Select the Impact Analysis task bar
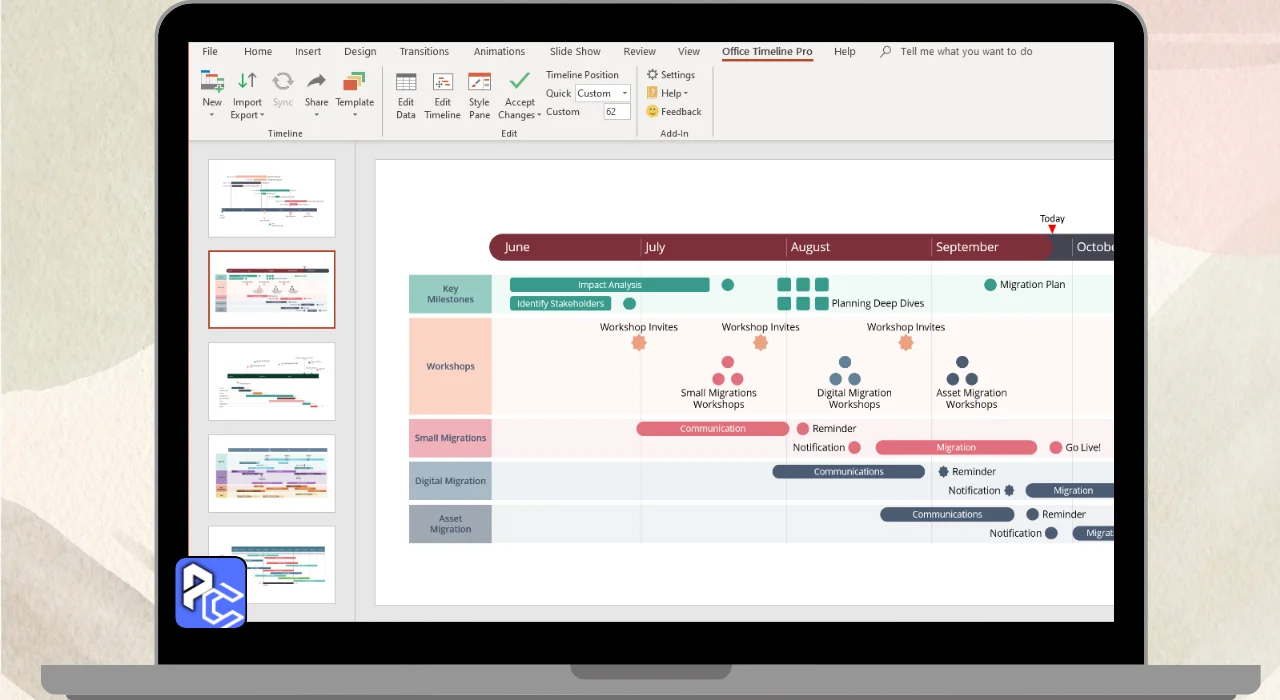 [x=609, y=285]
